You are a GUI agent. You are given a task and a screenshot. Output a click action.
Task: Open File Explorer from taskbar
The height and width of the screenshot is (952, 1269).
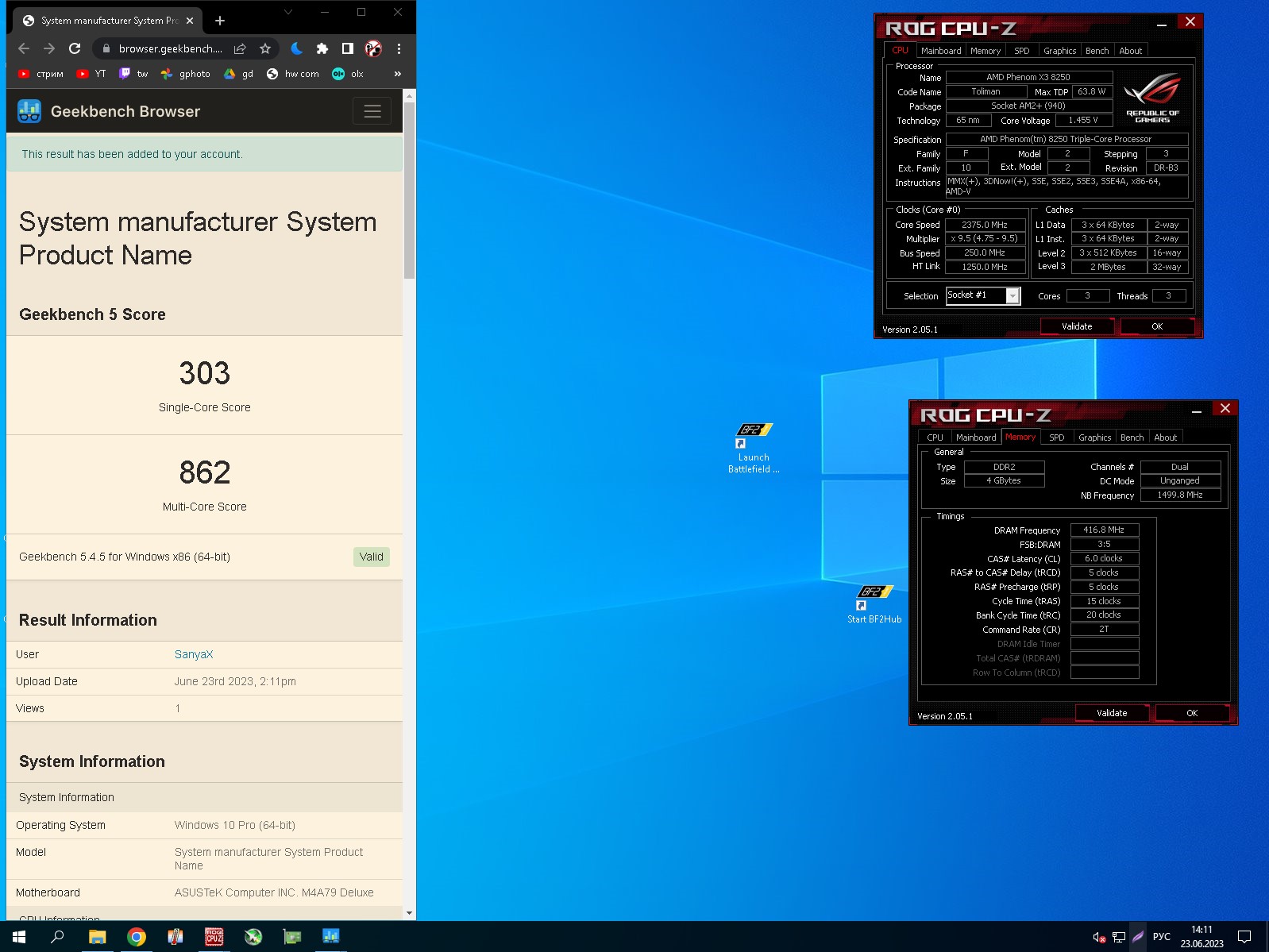click(x=97, y=937)
